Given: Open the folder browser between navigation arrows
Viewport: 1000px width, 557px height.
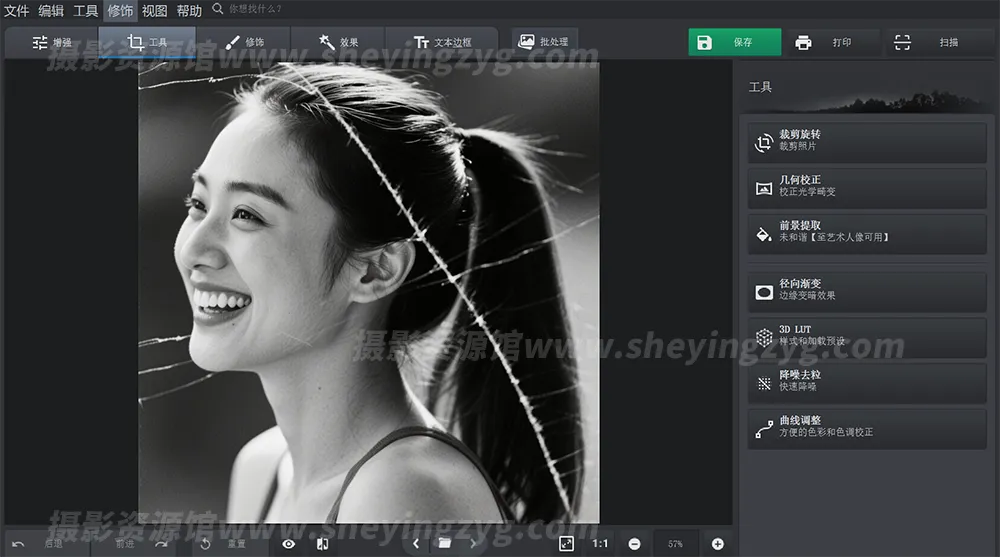Looking at the screenshot, I should pyautogui.click(x=445, y=543).
